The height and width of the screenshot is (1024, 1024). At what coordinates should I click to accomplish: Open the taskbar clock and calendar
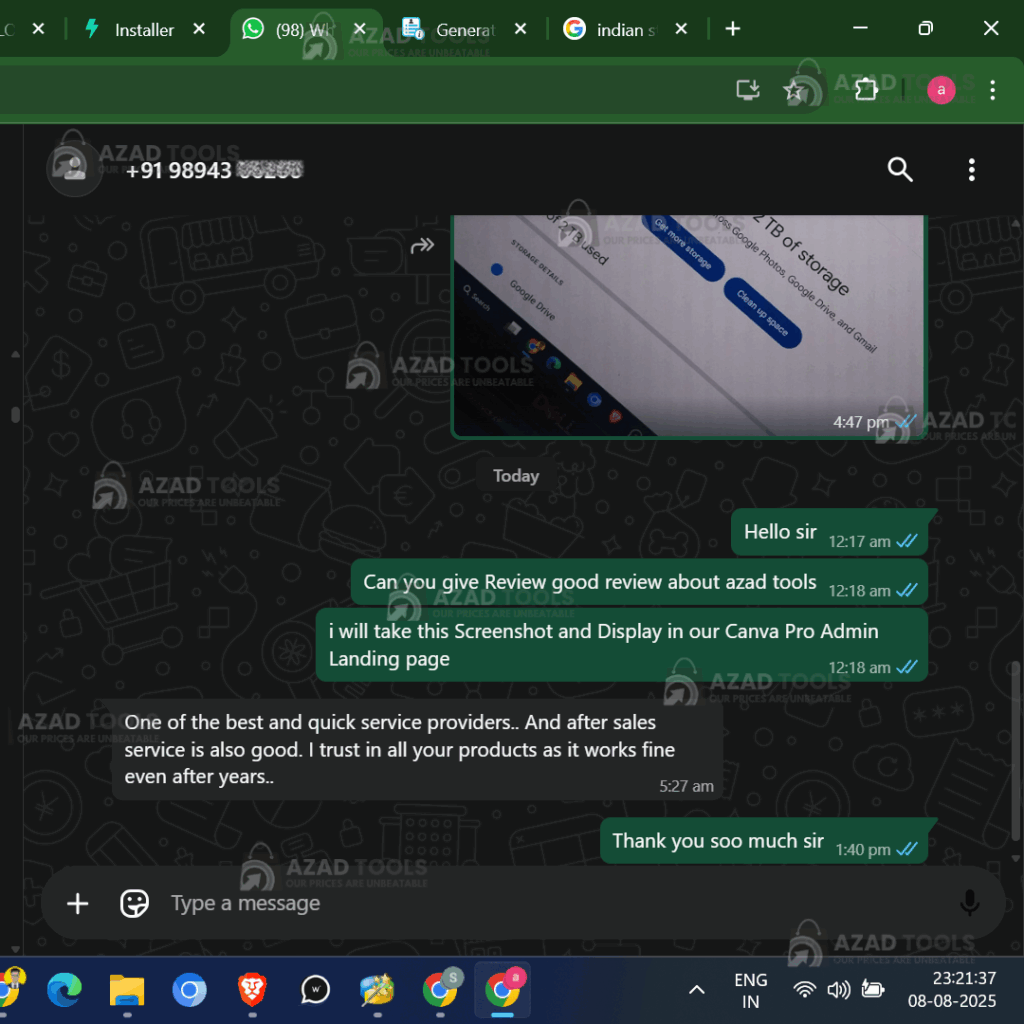point(952,990)
